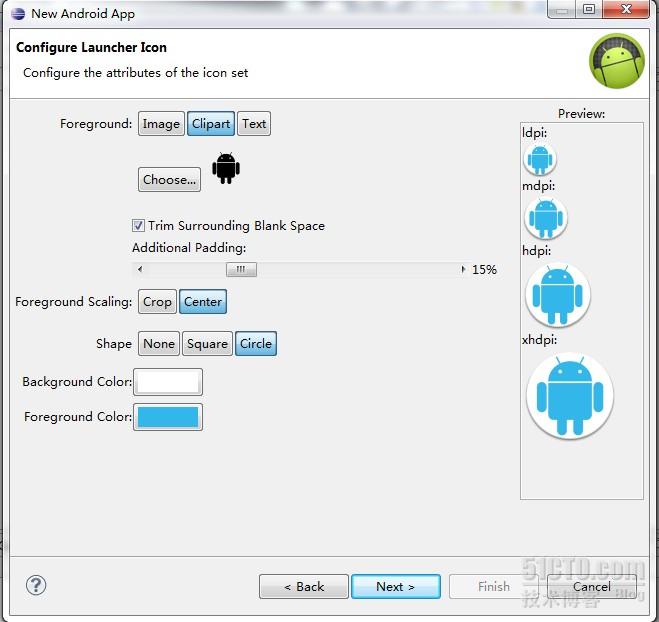
Task: Click the 15% padding value text
Action: (x=484, y=269)
